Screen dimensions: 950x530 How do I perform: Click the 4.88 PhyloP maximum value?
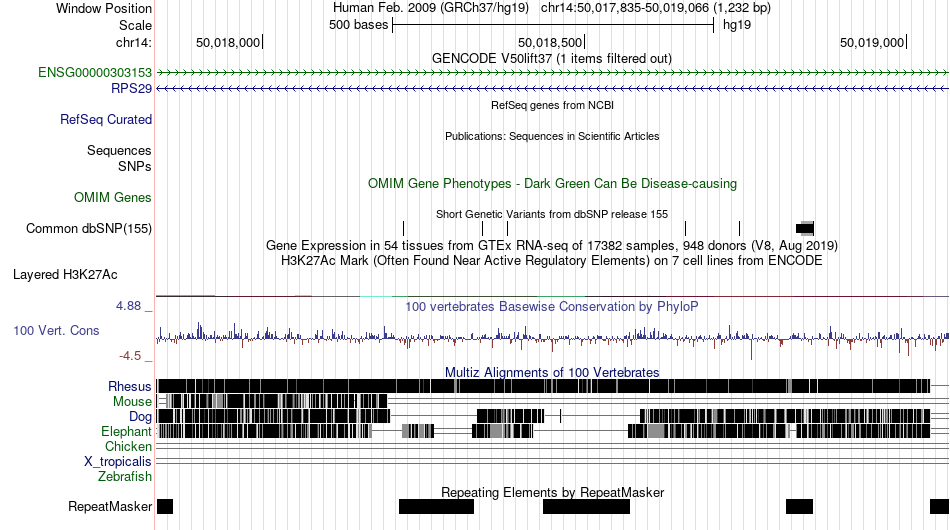point(128,306)
